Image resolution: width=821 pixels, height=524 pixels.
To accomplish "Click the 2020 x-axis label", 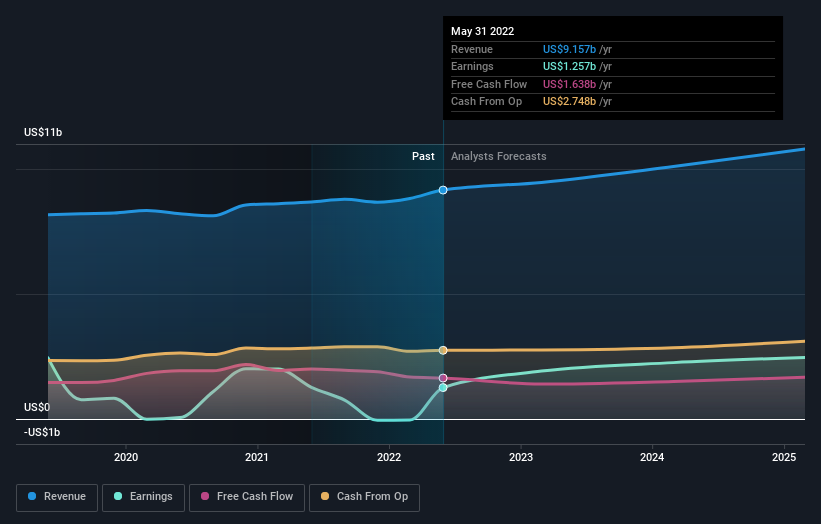I will click(126, 458).
